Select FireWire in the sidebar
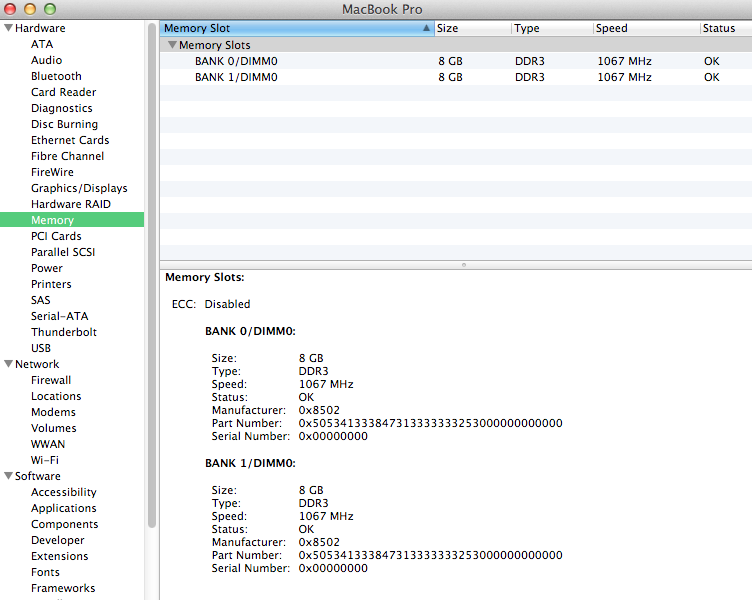The image size is (752, 600). 52,172
